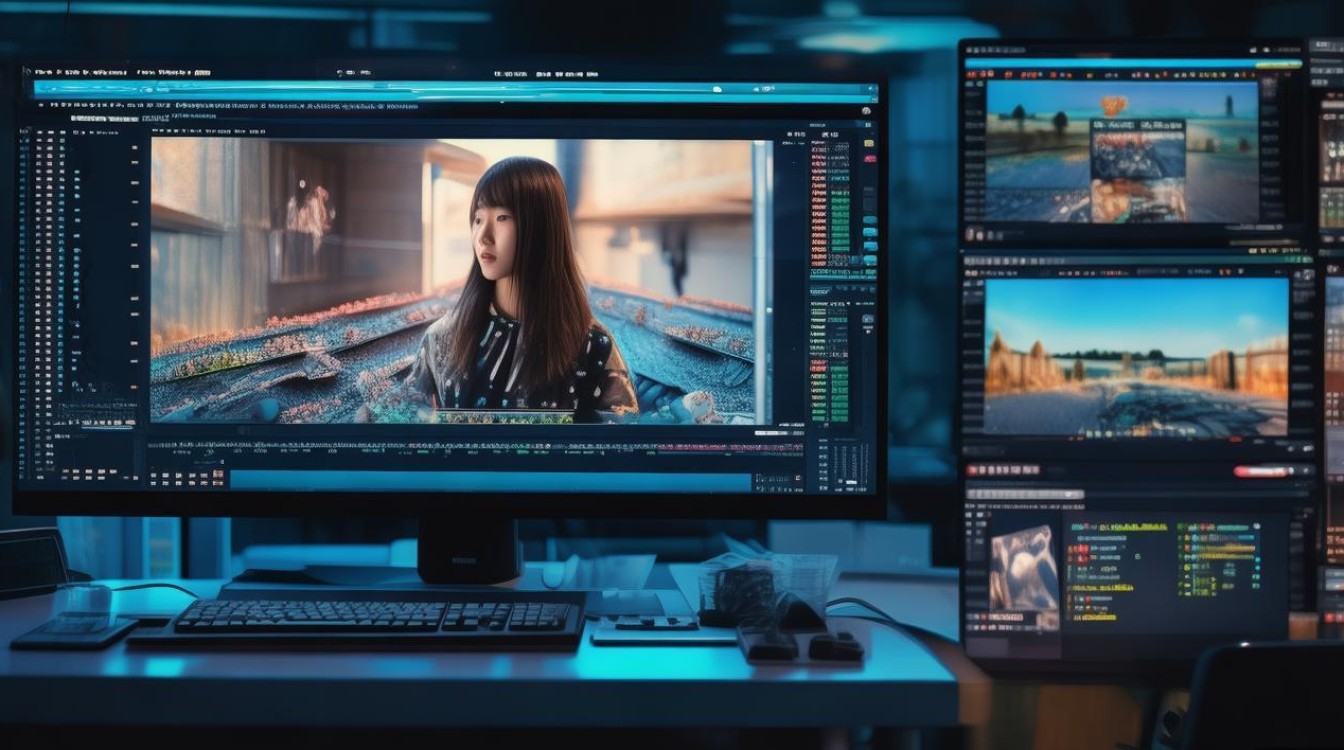1344x750 pixels.
Task: Click the orange icon above the popup on top-right monitor
Action: click(1114, 105)
